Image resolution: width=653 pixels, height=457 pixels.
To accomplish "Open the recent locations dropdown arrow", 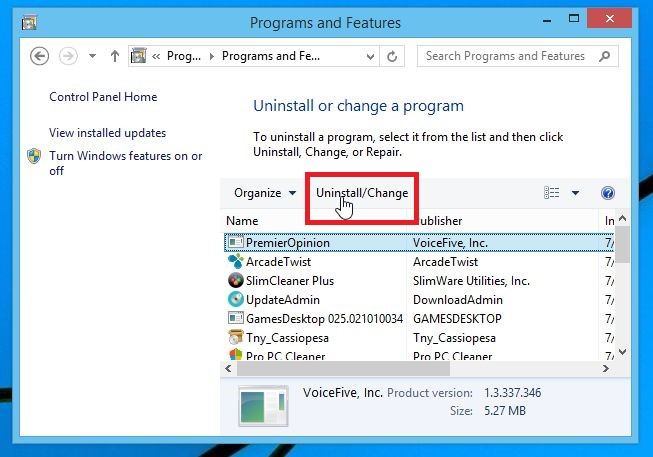I will pos(92,56).
